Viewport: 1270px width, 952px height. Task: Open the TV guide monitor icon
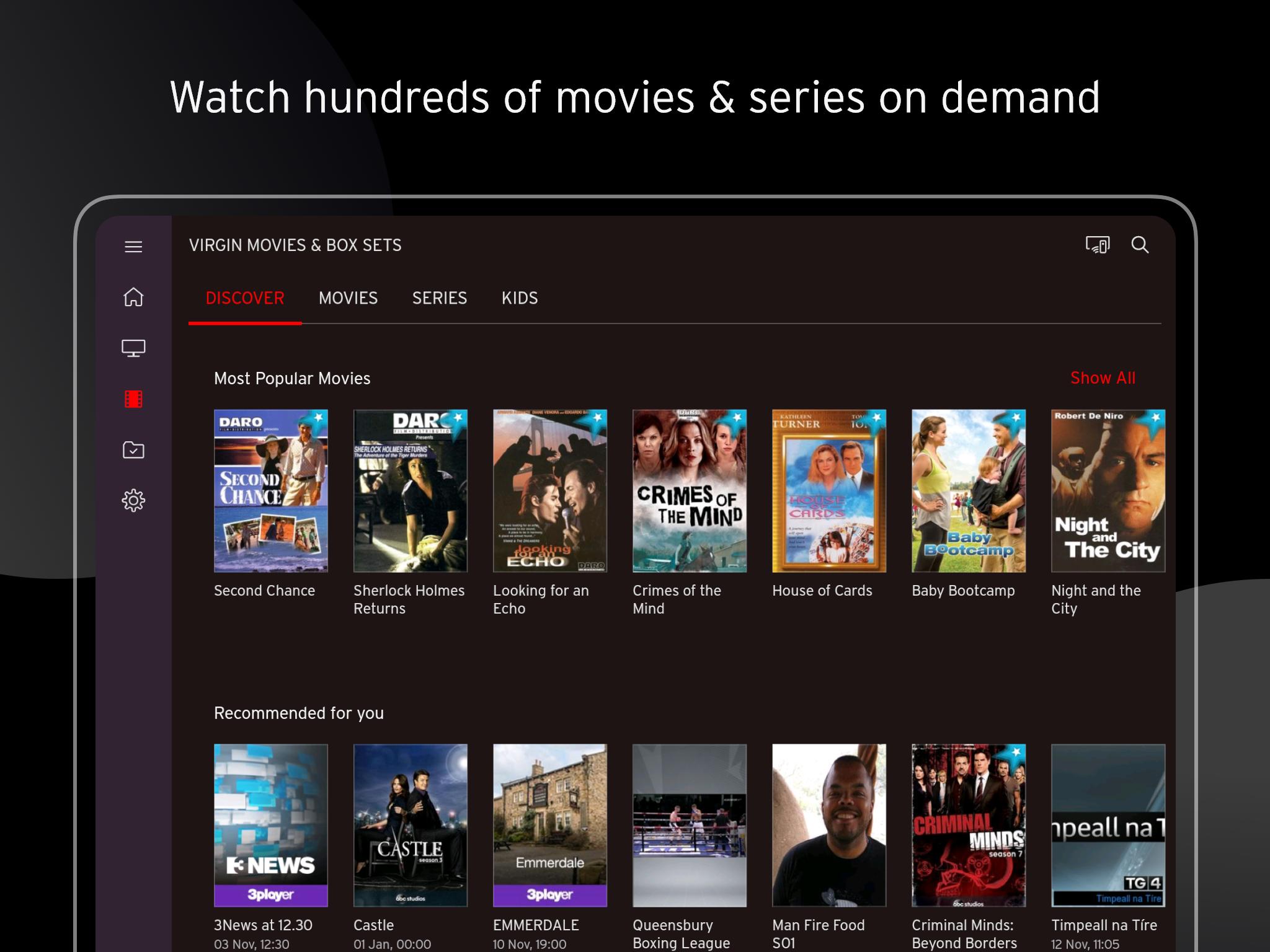click(x=133, y=348)
